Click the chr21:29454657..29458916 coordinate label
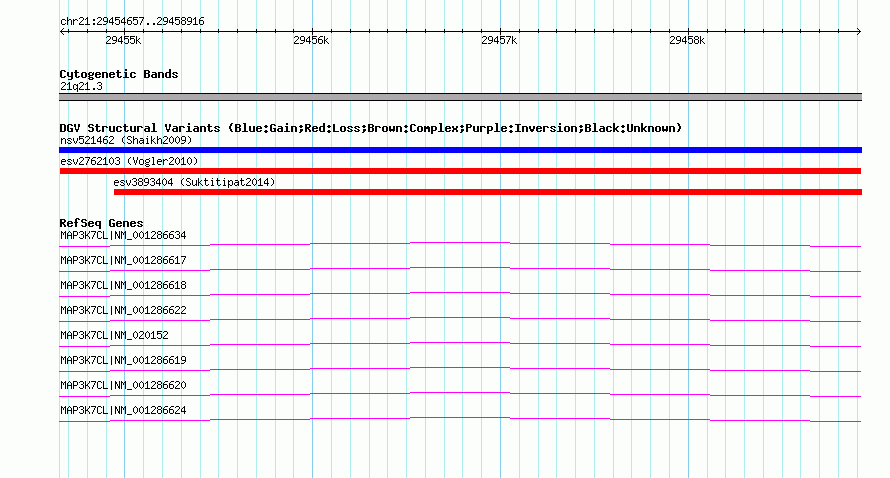 click(x=132, y=21)
